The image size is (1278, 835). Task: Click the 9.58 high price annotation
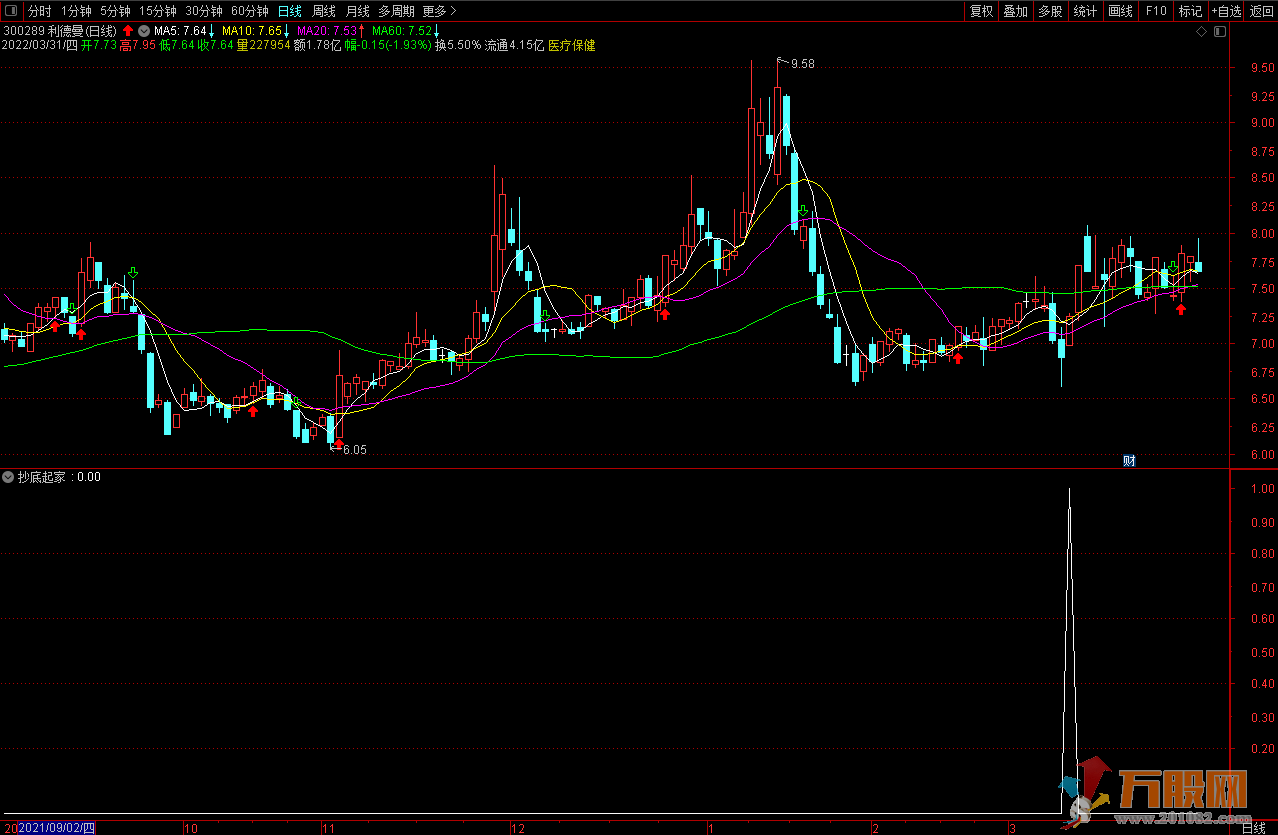tap(802, 64)
